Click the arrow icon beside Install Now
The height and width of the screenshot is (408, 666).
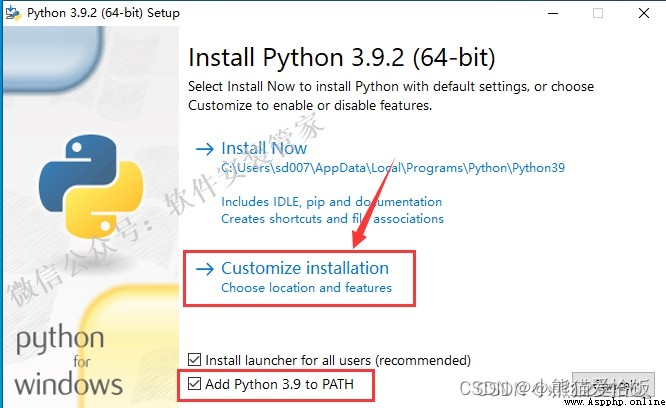(x=205, y=149)
